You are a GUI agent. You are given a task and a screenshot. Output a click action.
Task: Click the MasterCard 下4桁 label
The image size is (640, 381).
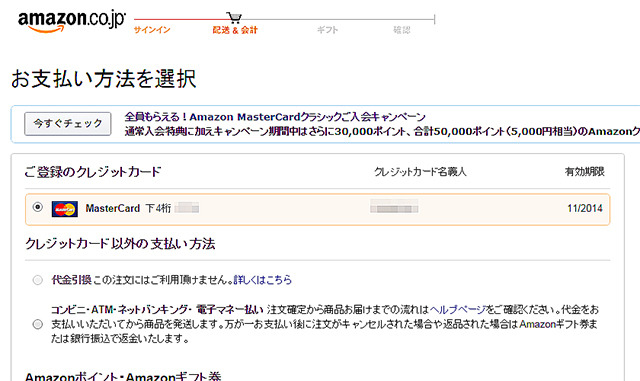[128, 208]
